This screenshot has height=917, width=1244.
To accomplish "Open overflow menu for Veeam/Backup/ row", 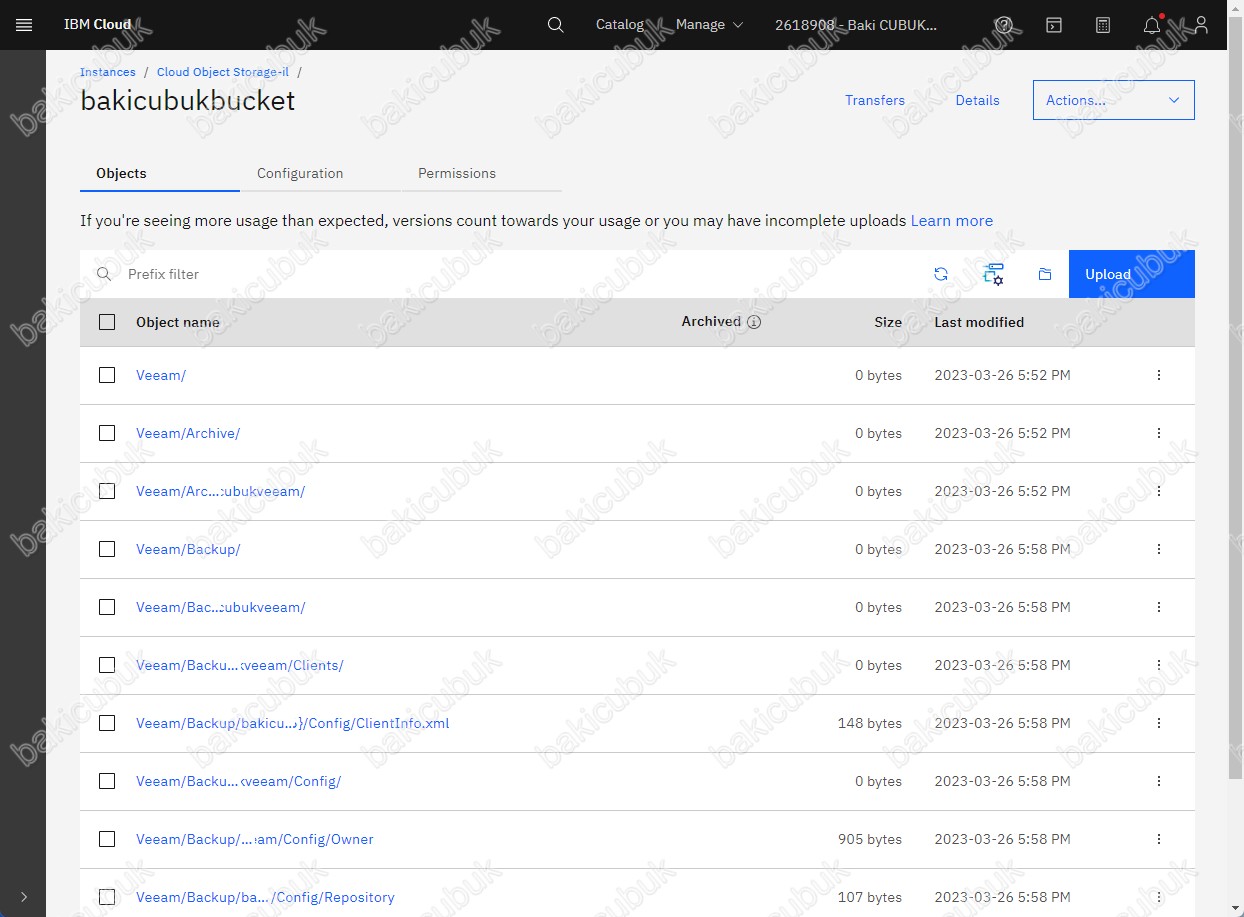I will click(x=1159, y=549).
